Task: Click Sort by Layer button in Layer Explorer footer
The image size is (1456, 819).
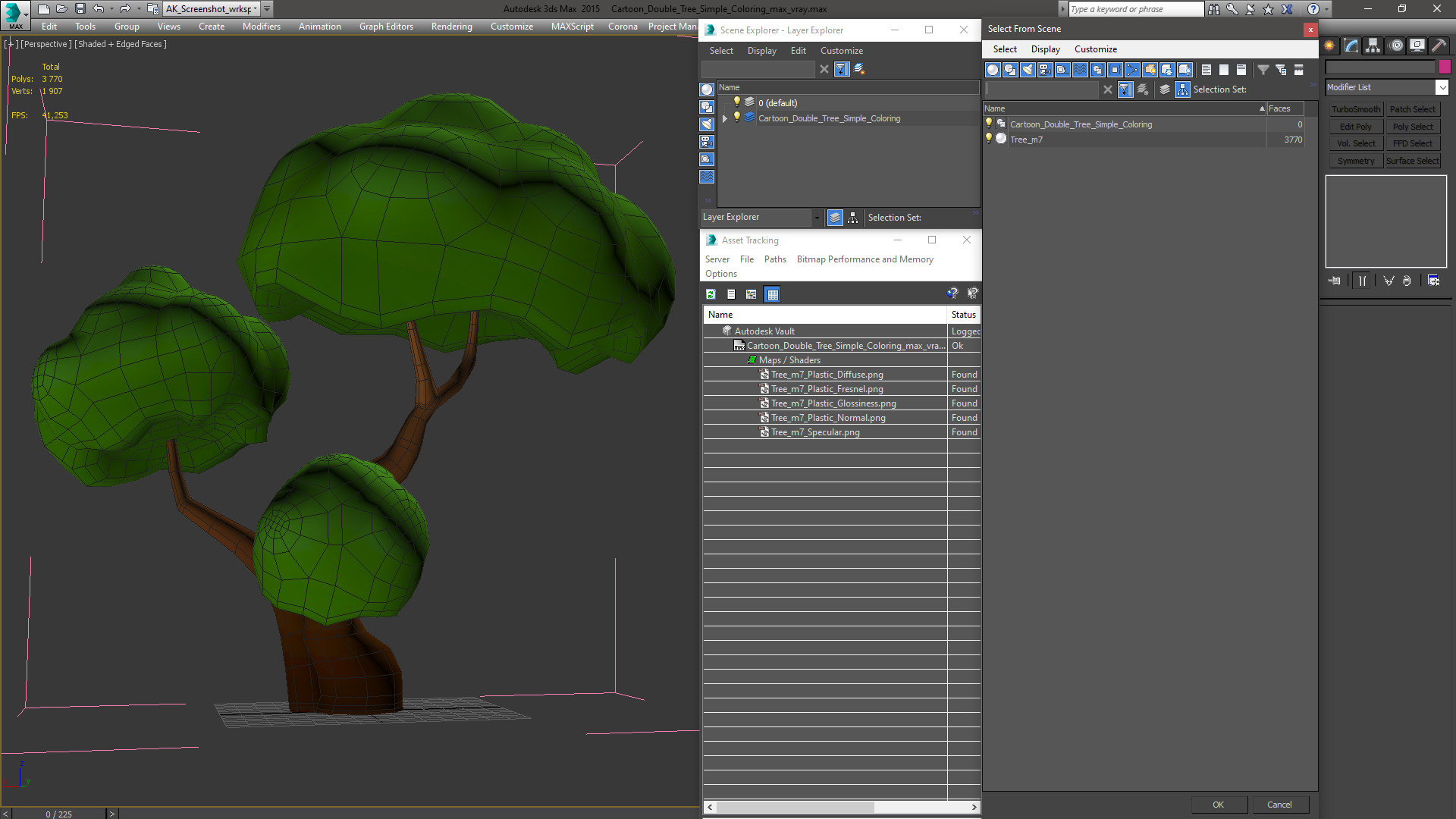Action: (x=835, y=218)
